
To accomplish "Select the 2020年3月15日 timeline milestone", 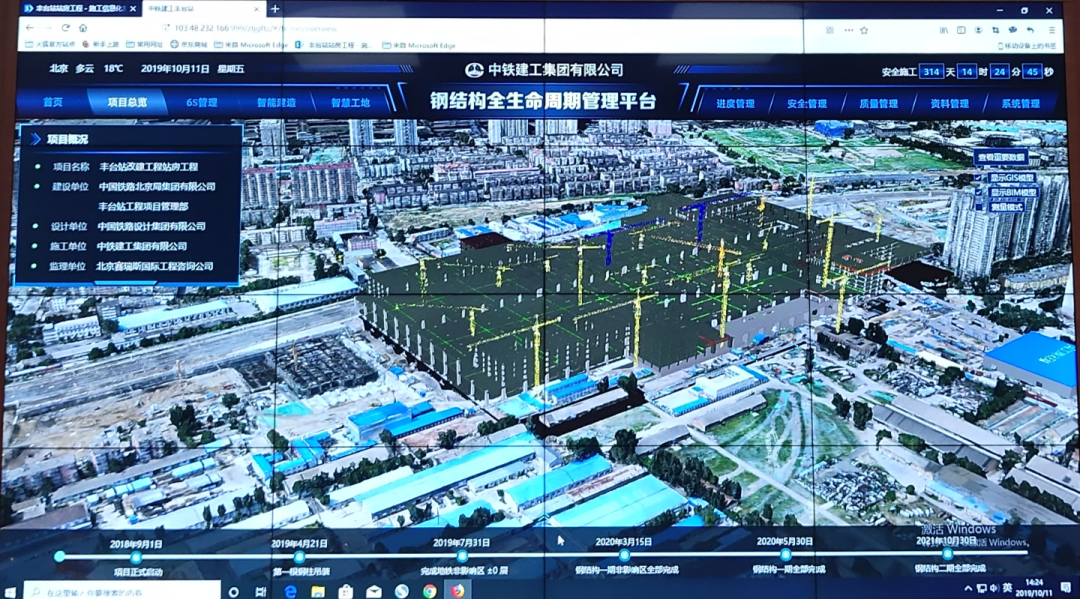I will [623, 555].
